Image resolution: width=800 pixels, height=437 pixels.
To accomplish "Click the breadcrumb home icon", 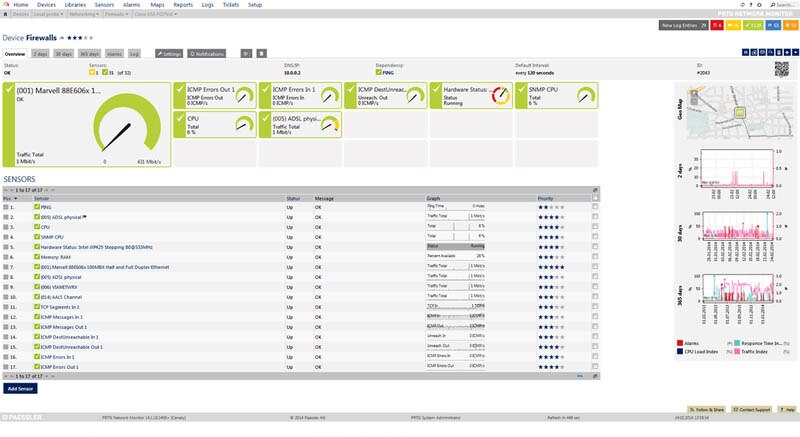I will [5, 14].
